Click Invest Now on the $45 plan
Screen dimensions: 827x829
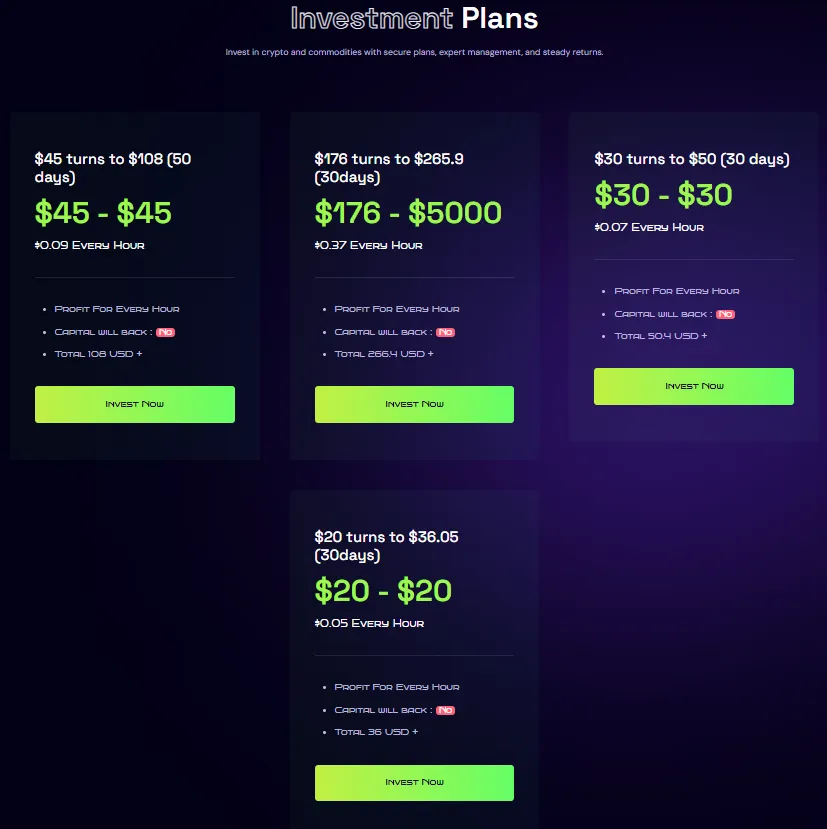click(x=134, y=404)
